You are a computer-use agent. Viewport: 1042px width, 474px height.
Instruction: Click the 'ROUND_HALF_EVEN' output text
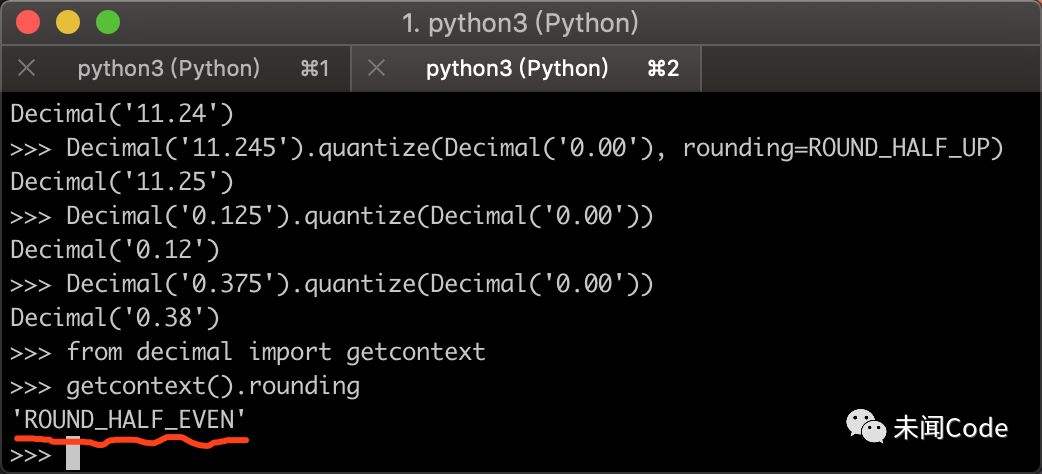(x=129, y=420)
